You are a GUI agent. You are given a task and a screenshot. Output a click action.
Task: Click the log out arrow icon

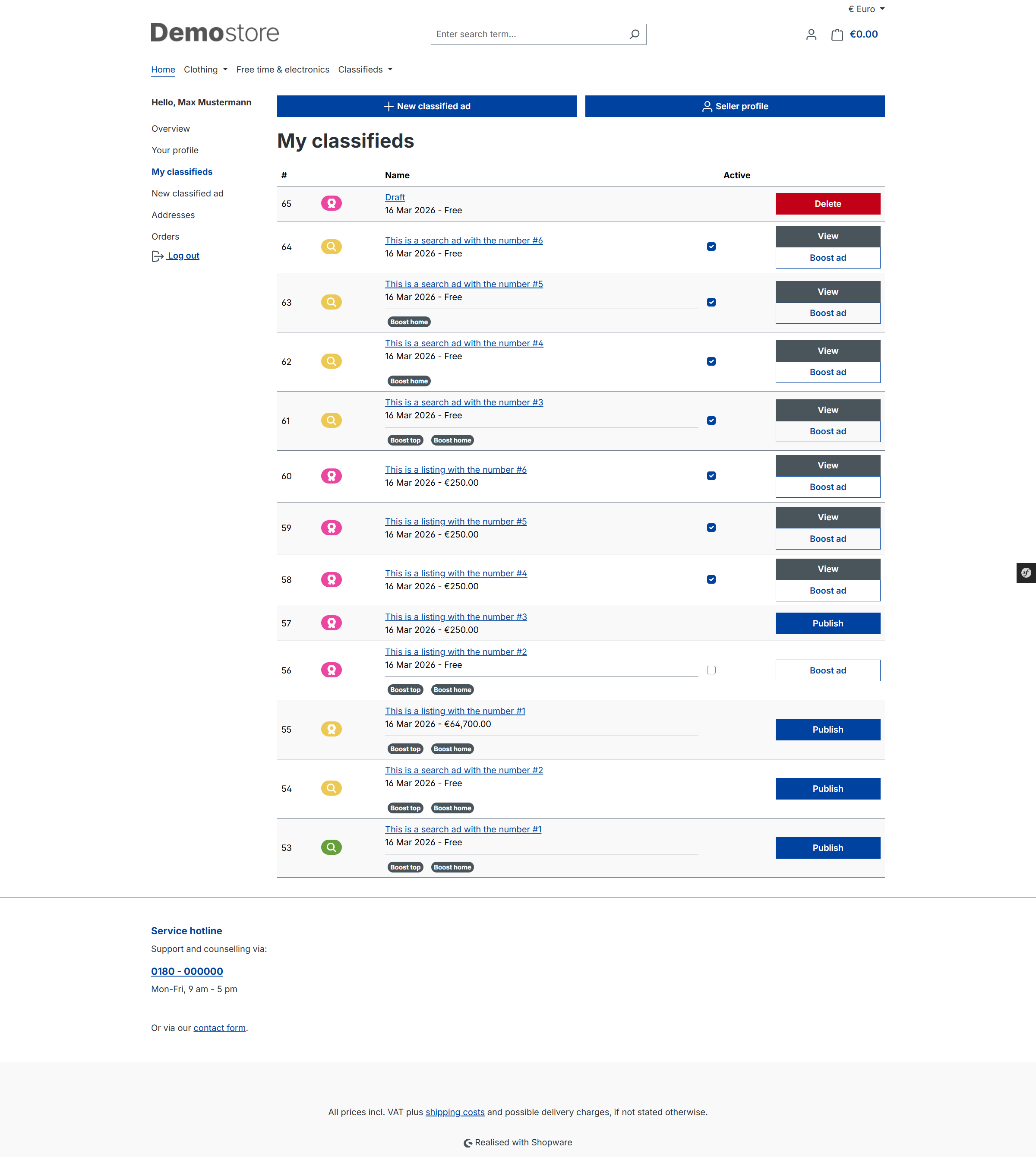point(158,256)
